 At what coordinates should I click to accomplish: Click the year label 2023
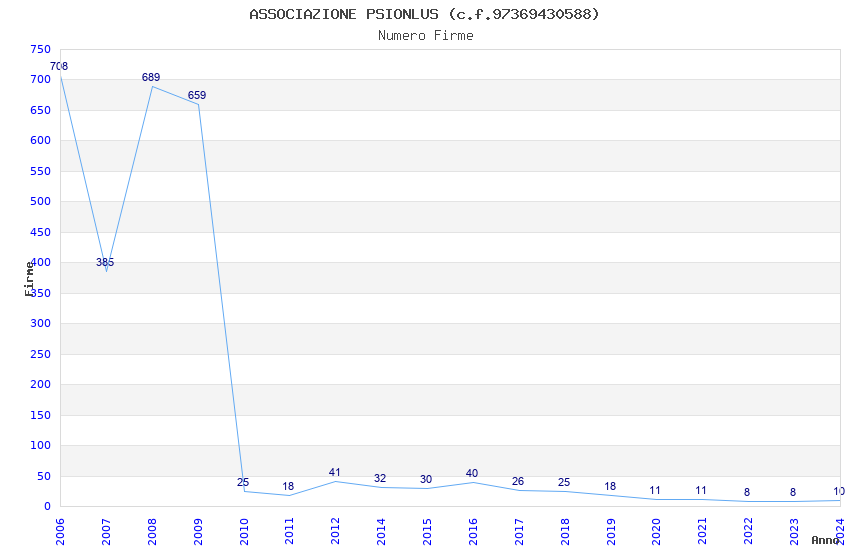[x=795, y=532]
